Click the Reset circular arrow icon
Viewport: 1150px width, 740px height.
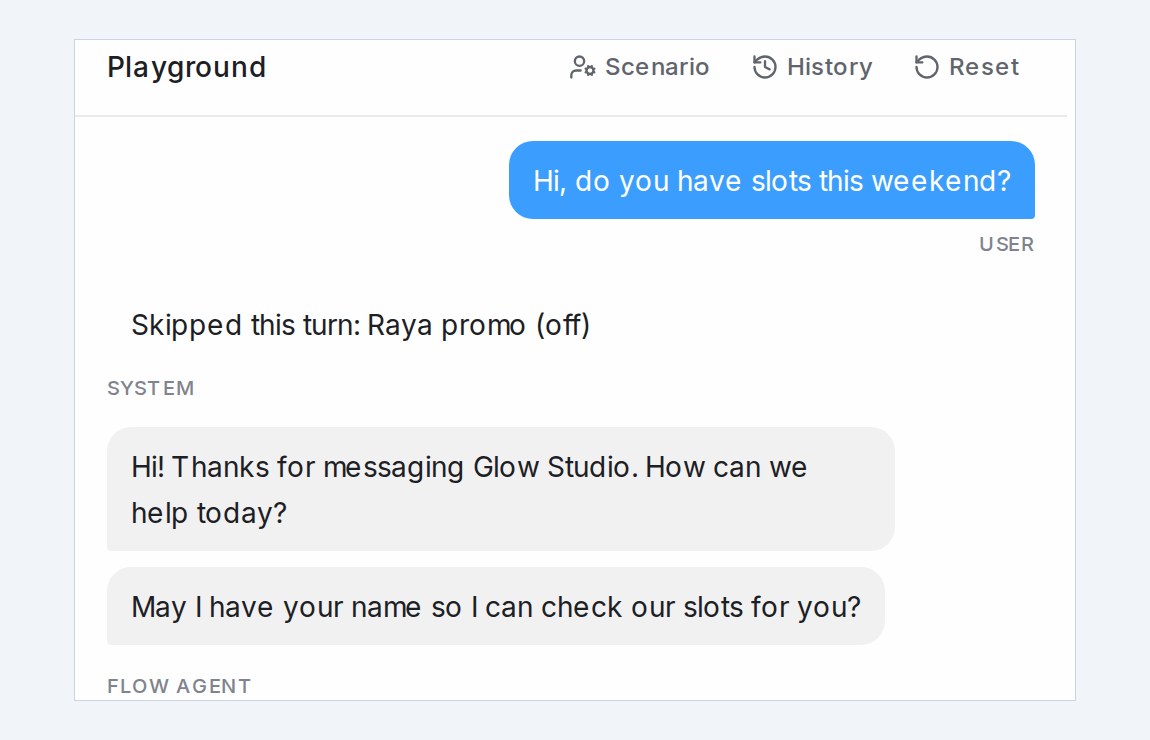[926, 67]
